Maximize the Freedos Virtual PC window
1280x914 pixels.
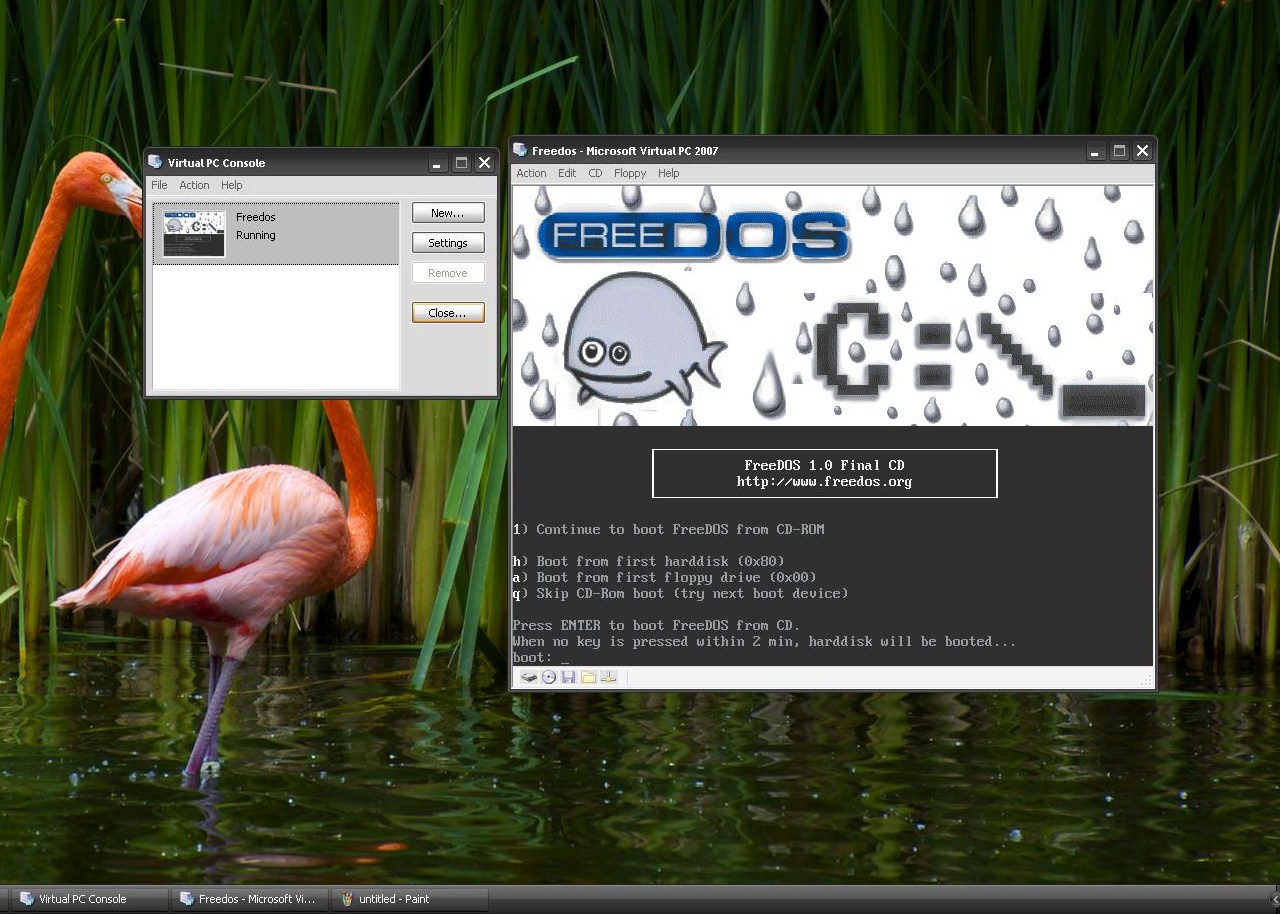point(1119,151)
